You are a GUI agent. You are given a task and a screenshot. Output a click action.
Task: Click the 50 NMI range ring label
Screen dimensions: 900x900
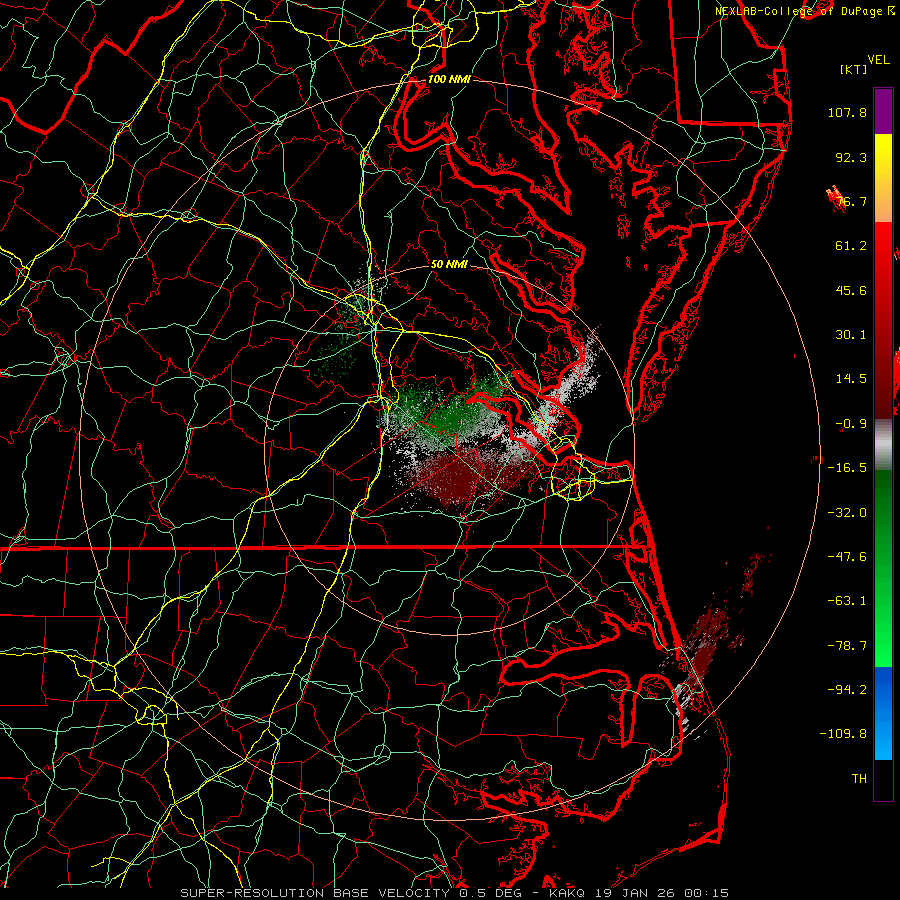click(449, 264)
